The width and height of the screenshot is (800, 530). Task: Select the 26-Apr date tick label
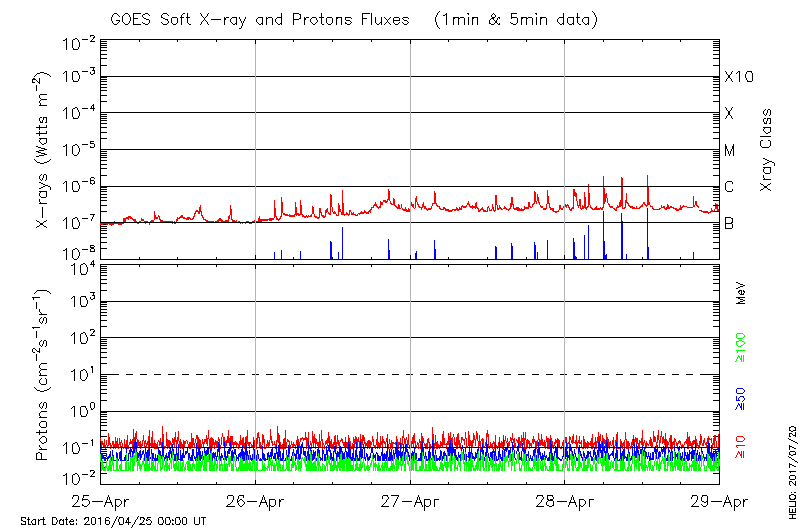point(256,501)
